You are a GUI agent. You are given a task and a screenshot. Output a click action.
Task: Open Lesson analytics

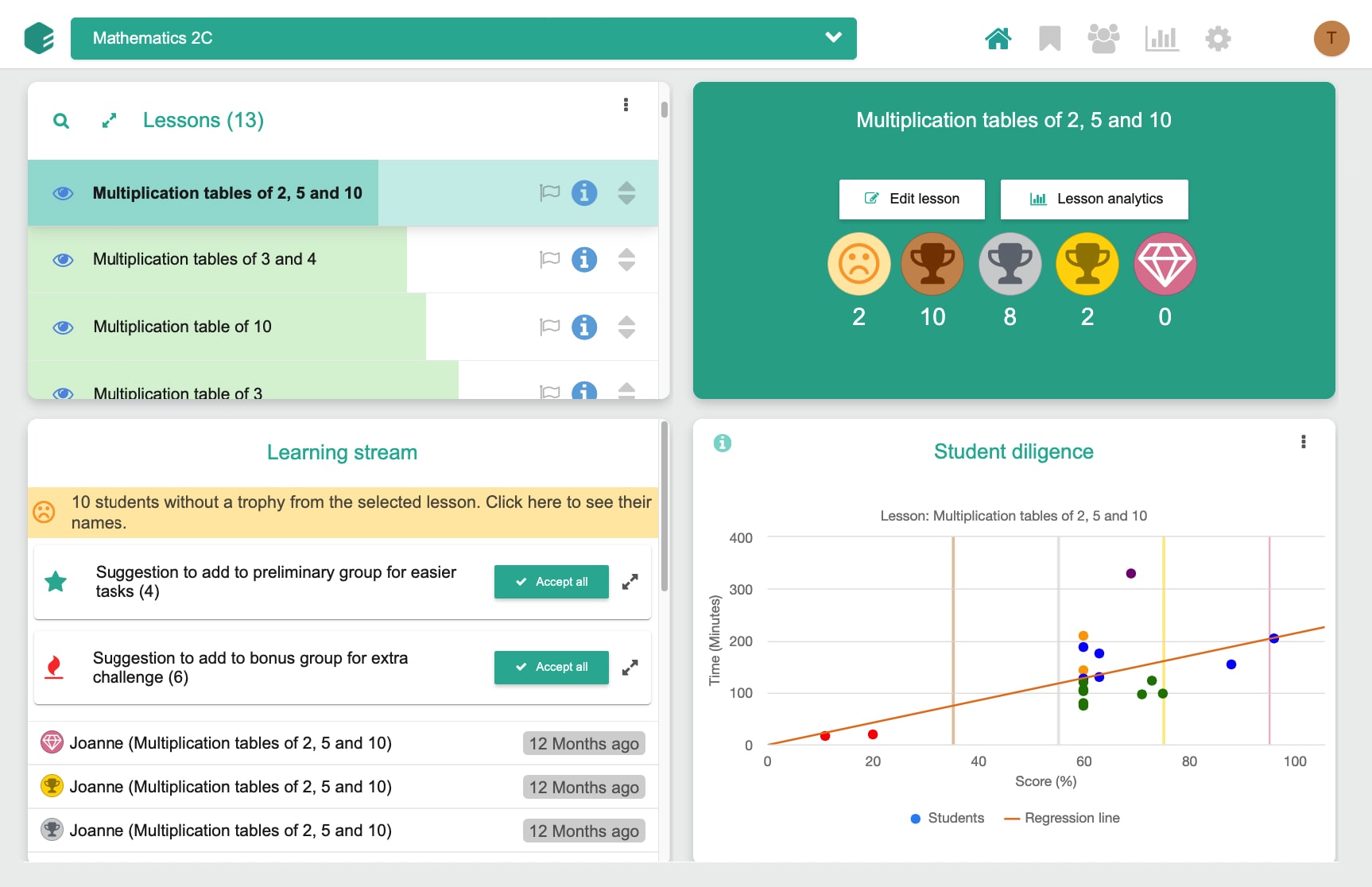pyautogui.click(x=1094, y=199)
